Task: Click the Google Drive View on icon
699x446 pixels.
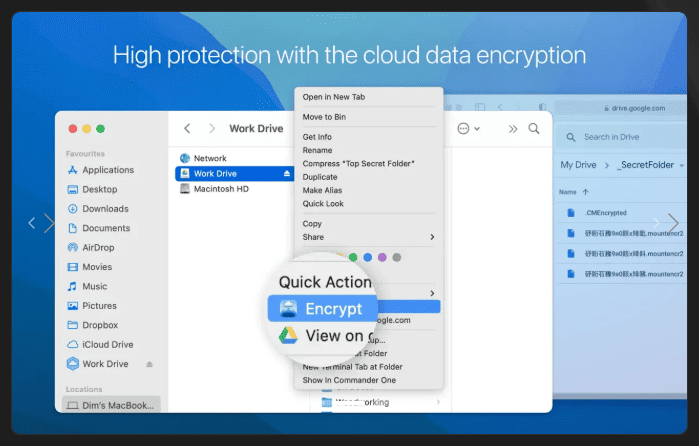Action: click(288, 335)
